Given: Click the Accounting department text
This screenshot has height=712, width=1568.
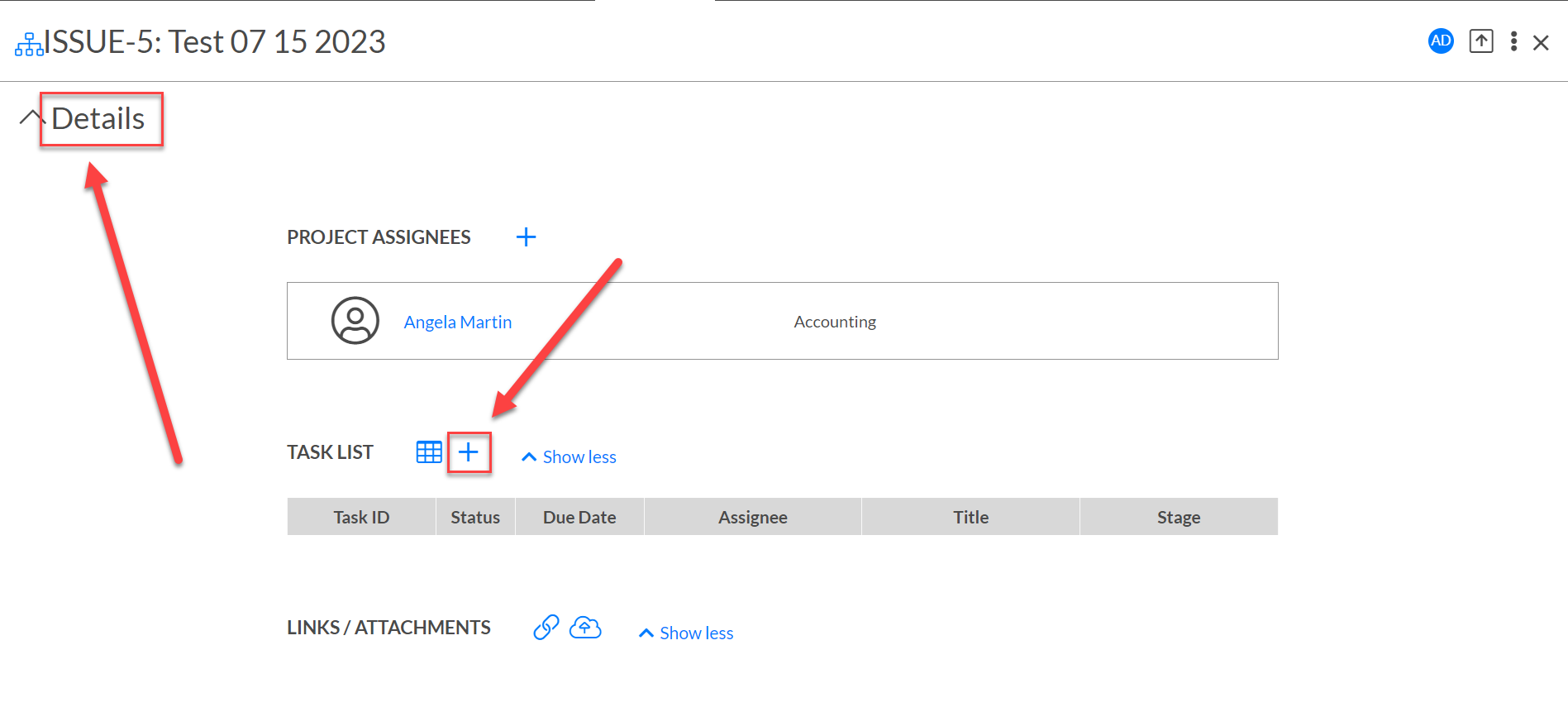Looking at the screenshot, I should point(835,322).
